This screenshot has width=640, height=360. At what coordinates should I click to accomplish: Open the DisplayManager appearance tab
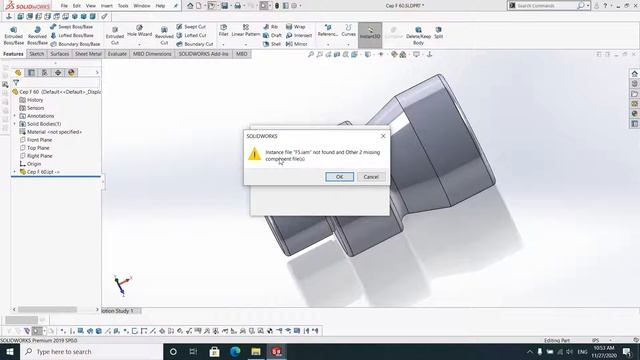71,73
